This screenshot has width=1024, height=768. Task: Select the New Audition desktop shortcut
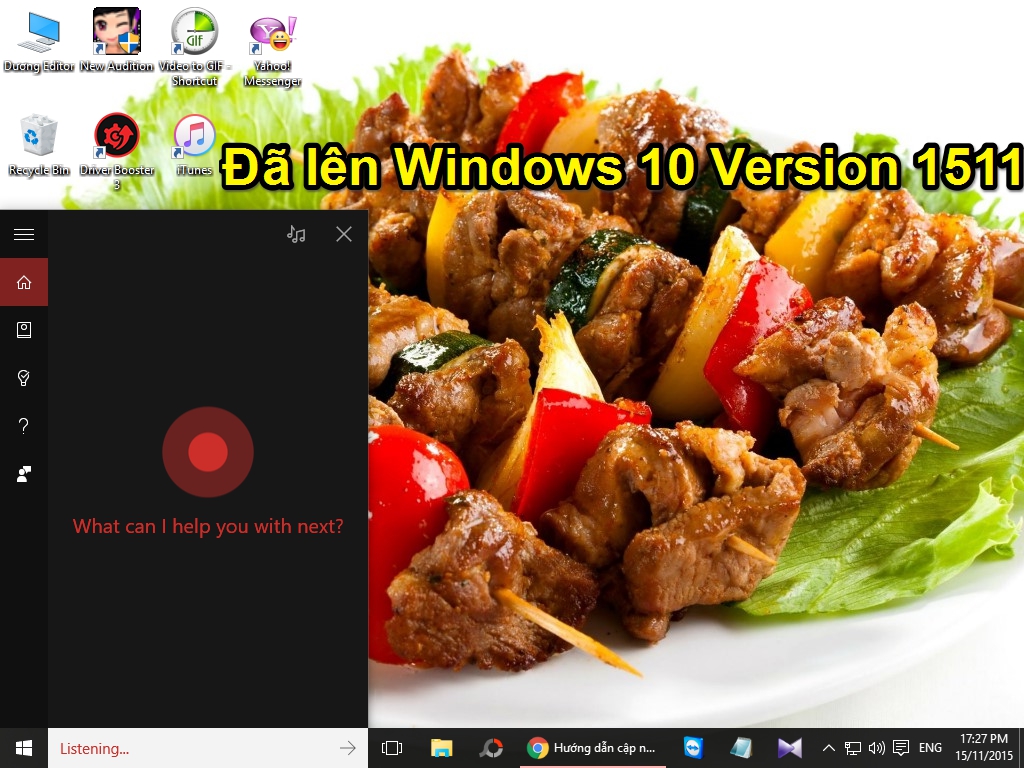[x=117, y=40]
